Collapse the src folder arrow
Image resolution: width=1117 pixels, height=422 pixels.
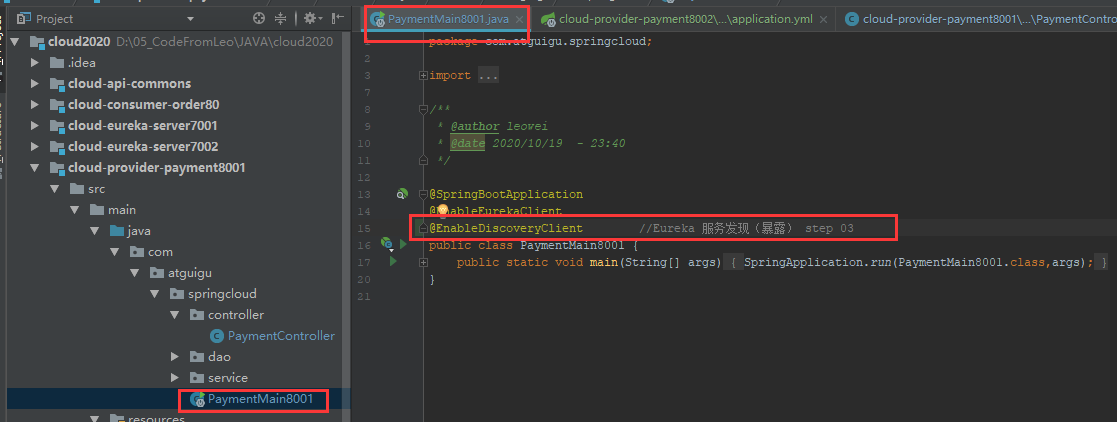[x=55, y=189]
